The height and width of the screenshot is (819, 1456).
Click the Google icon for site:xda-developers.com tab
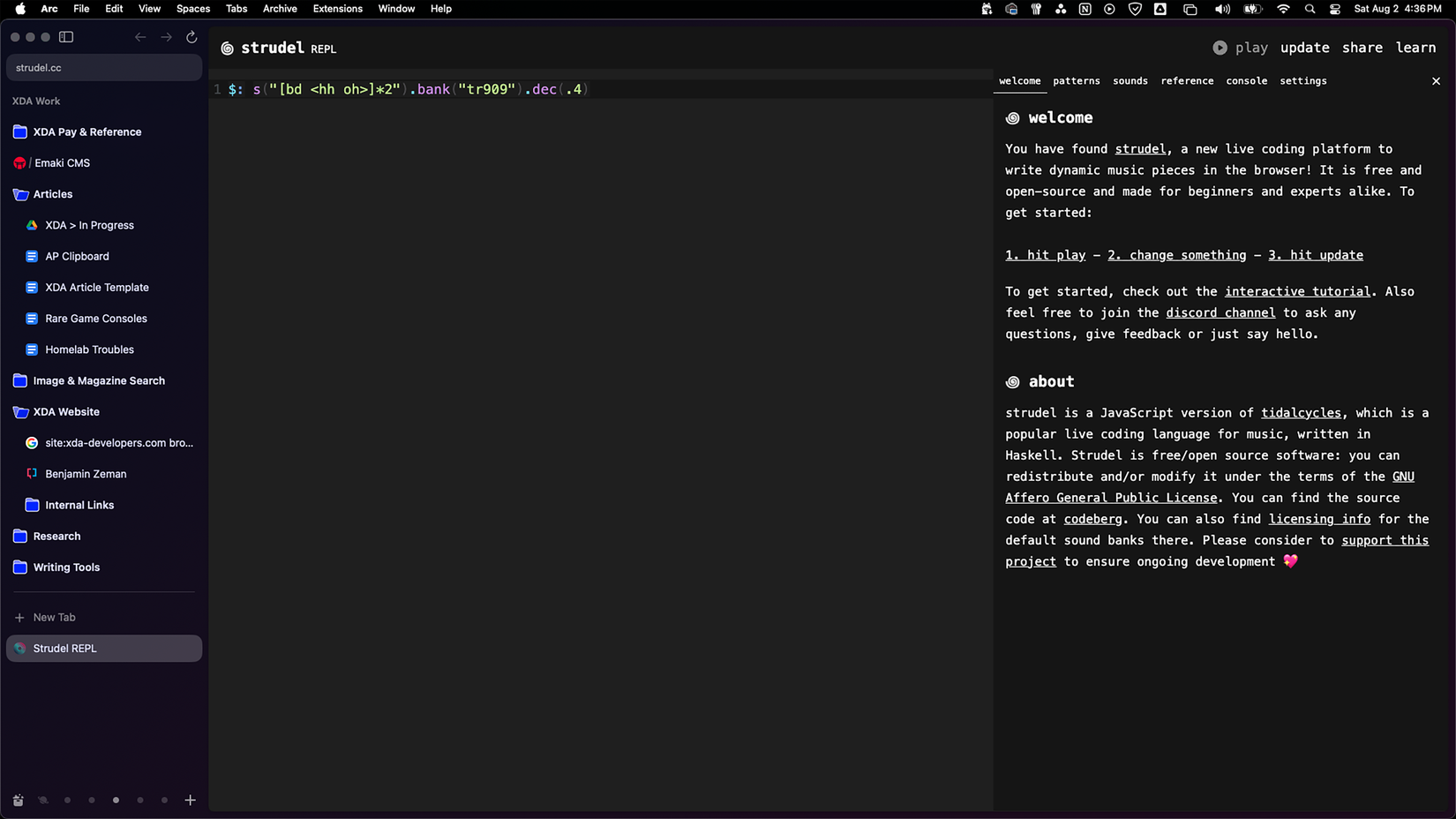(x=32, y=443)
